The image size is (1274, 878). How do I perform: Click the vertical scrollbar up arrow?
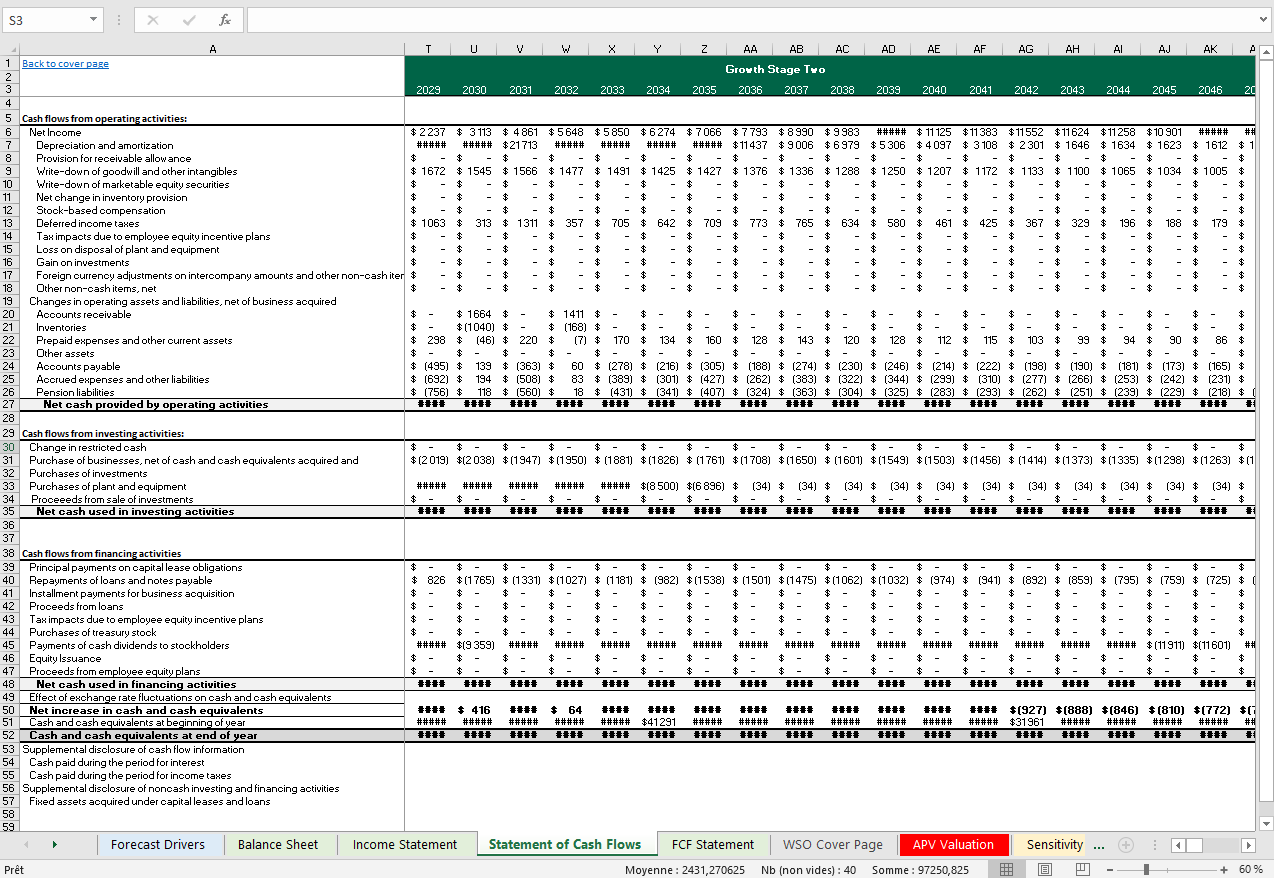(1266, 50)
